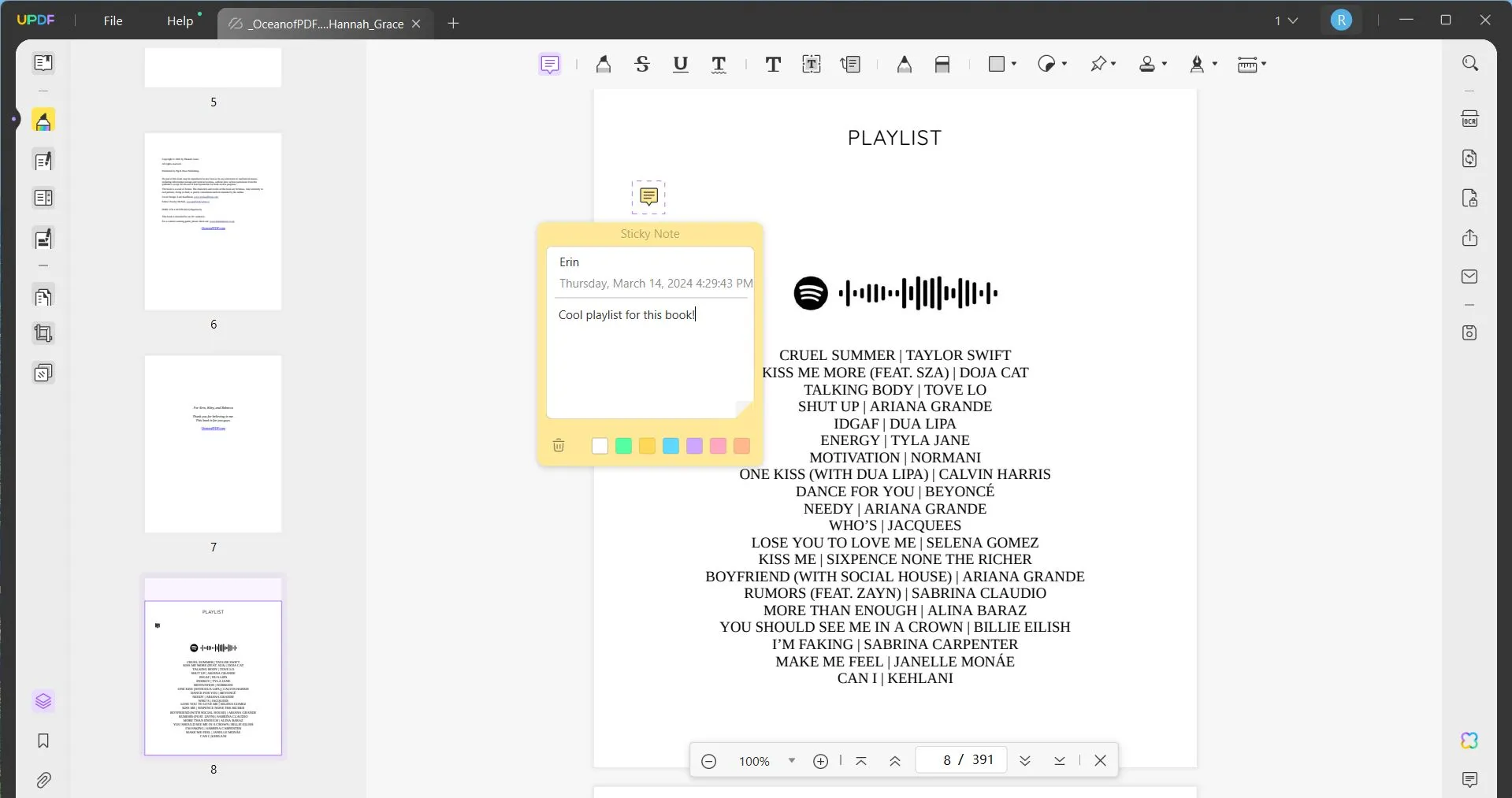Open the measure tool dropdown arrow

coord(1264,64)
